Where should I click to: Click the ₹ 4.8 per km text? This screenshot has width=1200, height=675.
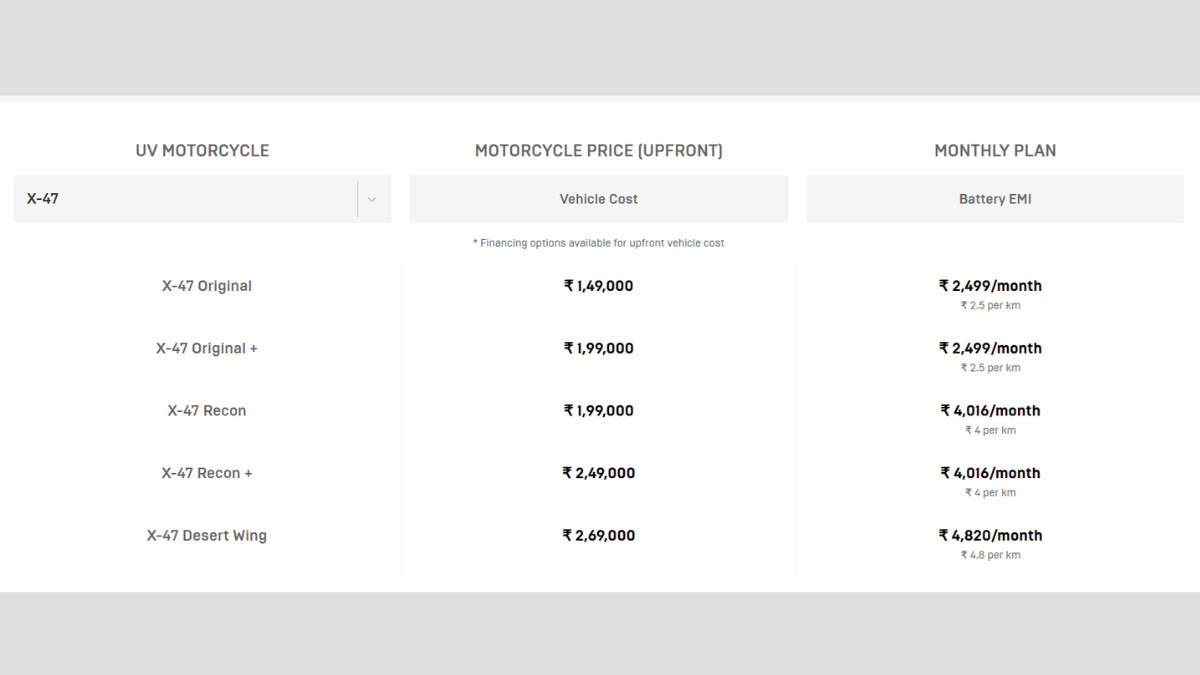(990, 555)
